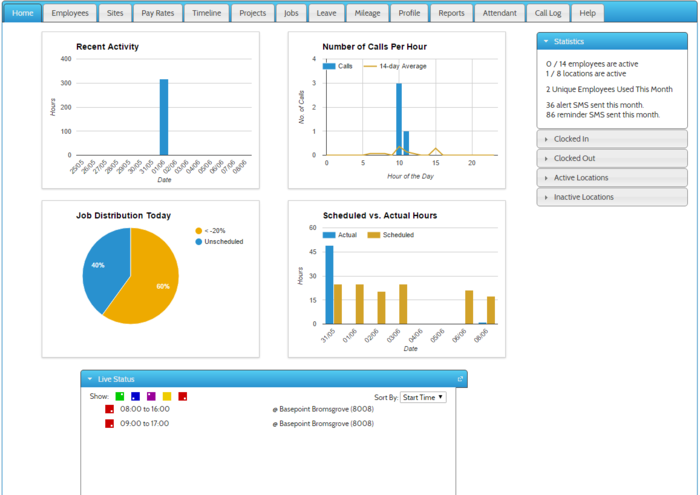The image size is (700, 495).
Task: Expand the Clocked In panel
Action: [612, 139]
